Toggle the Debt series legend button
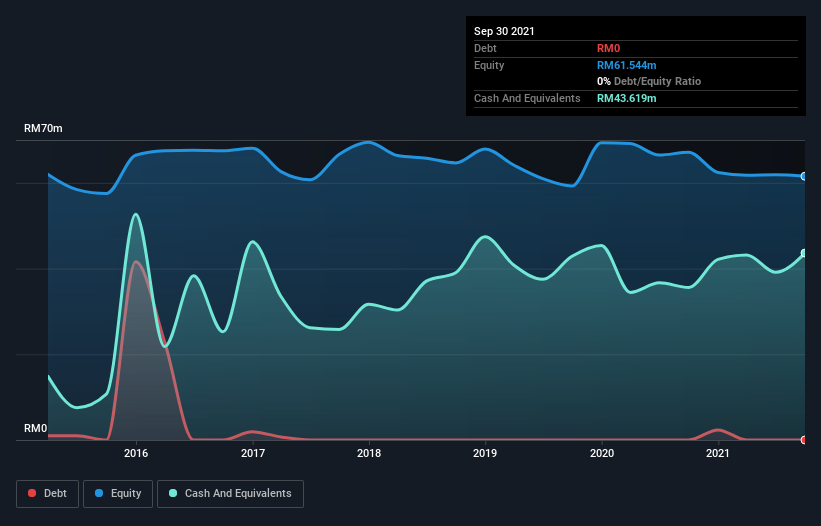Image resolution: width=821 pixels, height=526 pixels. click(x=48, y=494)
